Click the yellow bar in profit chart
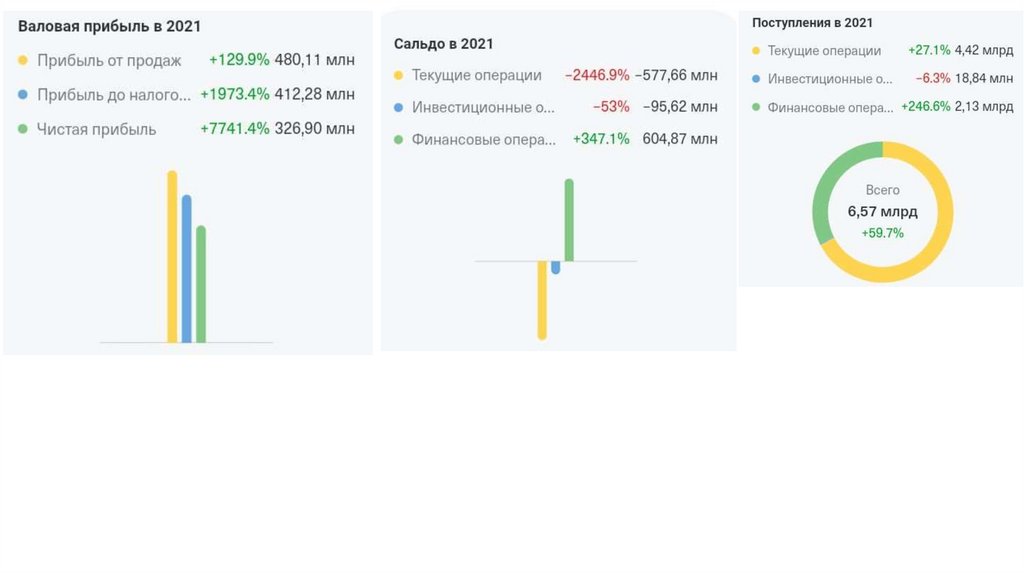Viewport: 1024px width, 574px height. [x=172, y=258]
